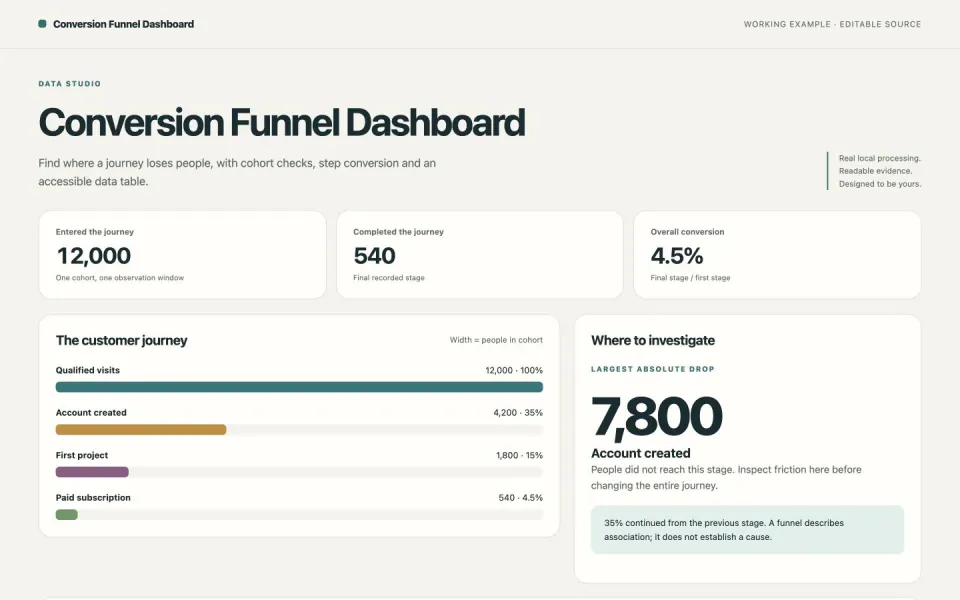Click the 'People did not reach this stage' paragraph
Viewport: 960px width, 600px height.
[x=726, y=478]
